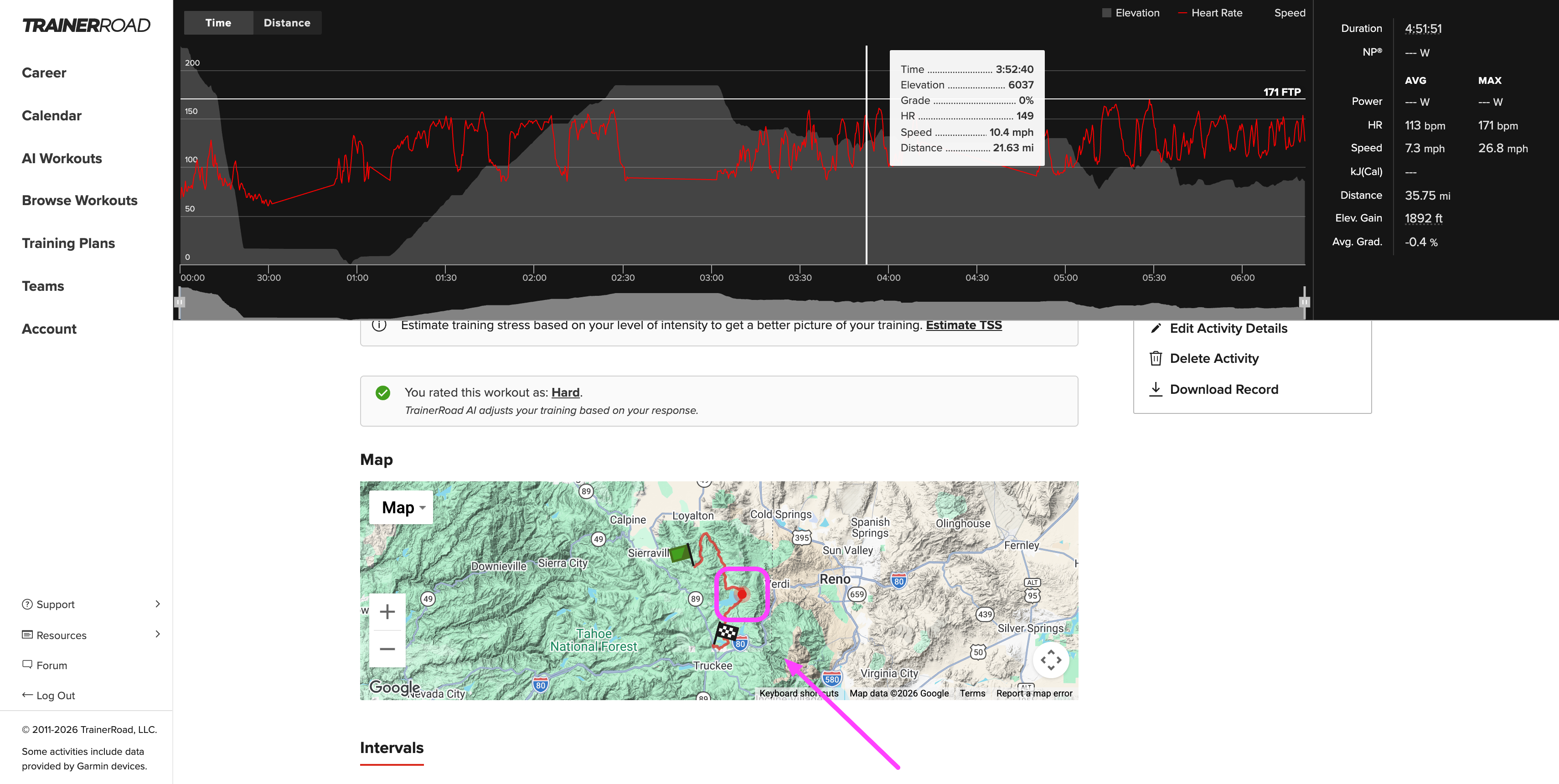This screenshot has height=784, width=1559.
Task: Open Google Maps Terms link
Action: 973,693
